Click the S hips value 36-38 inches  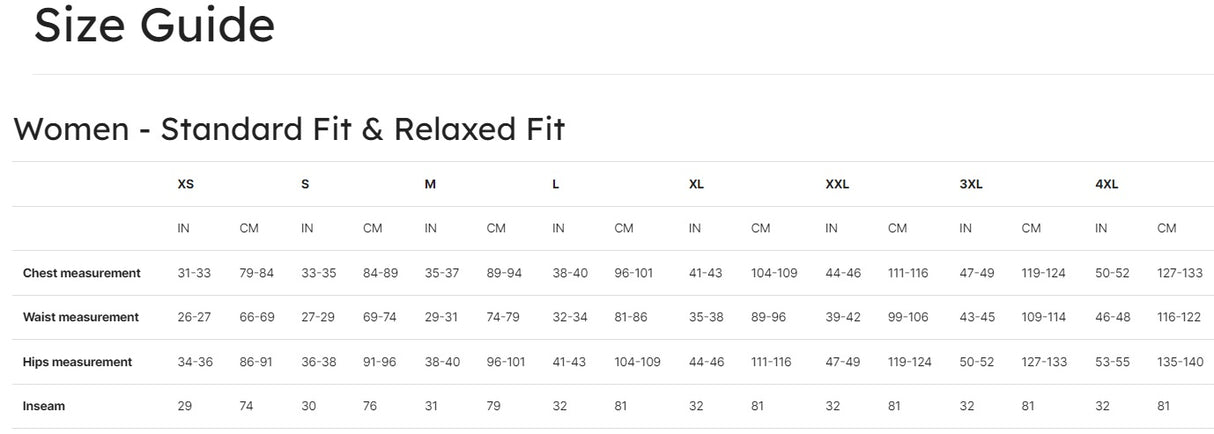(319, 362)
